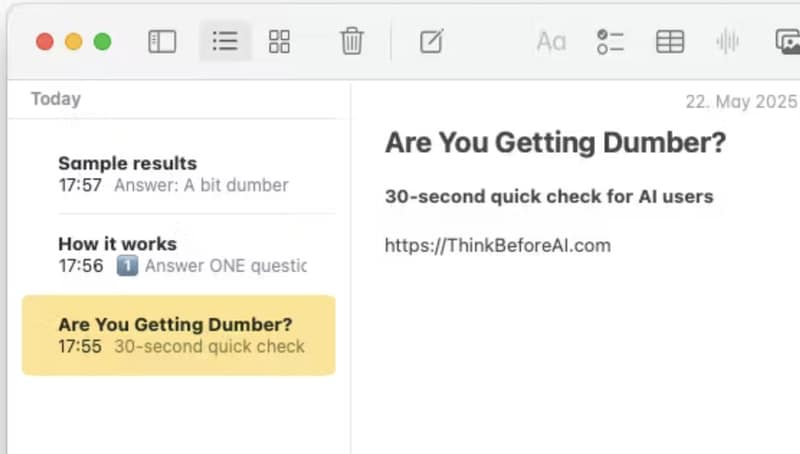Viewport: 800px width, 454px height.
Task: Add a table with the table icon
Action: click(x=669, y=41)
